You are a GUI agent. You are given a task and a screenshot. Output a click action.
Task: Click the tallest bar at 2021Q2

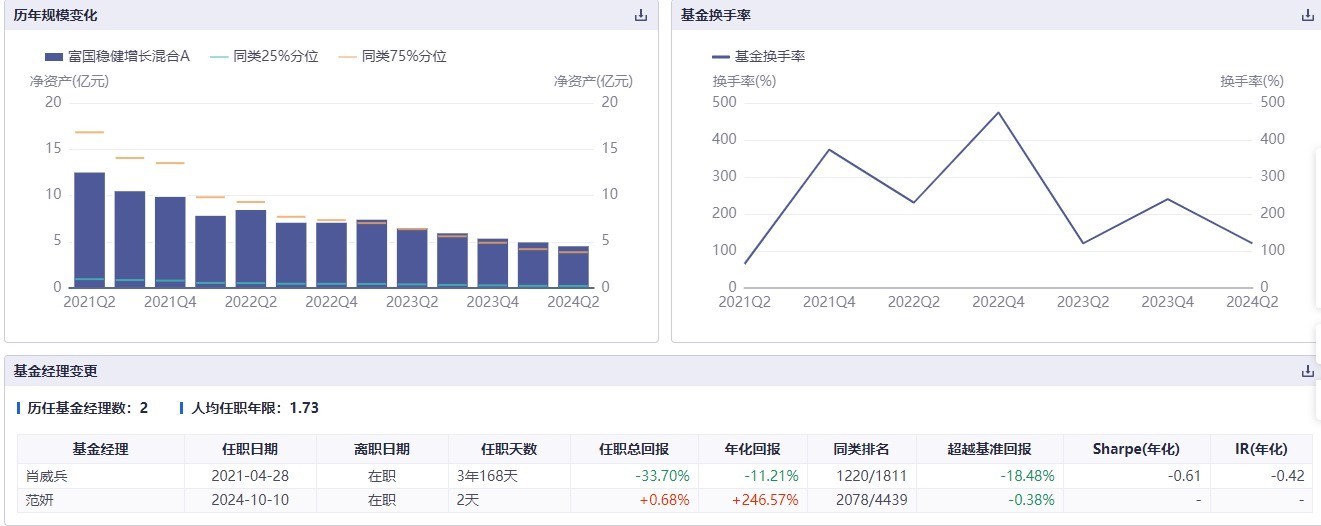89,230
